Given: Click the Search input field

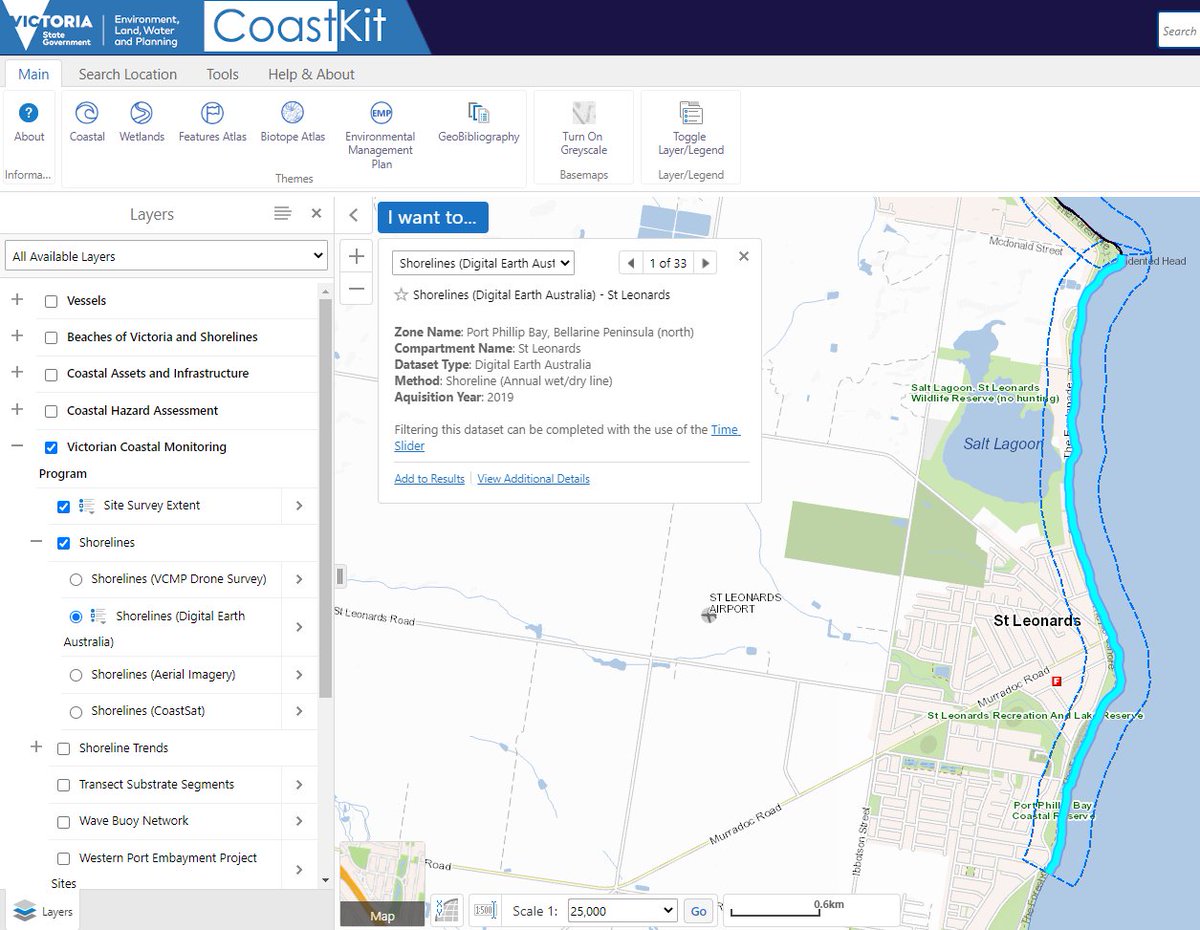Looking at the screenshot, I should [1179, 31].
